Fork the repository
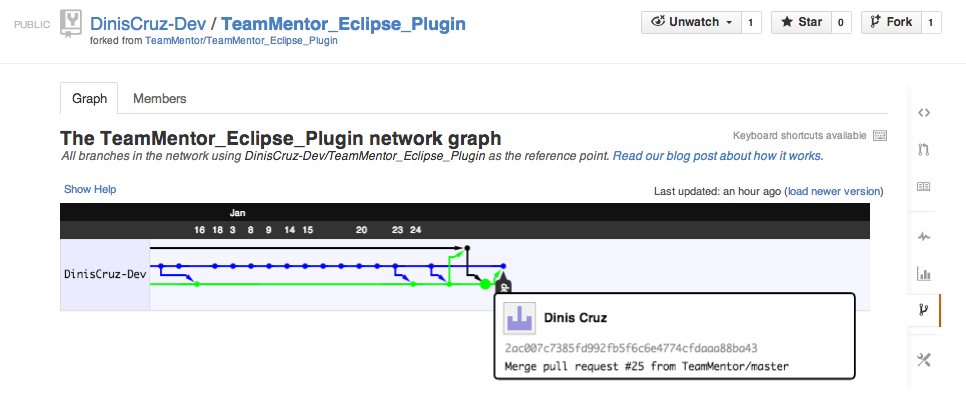966x412 pixels. click(890, 22)
